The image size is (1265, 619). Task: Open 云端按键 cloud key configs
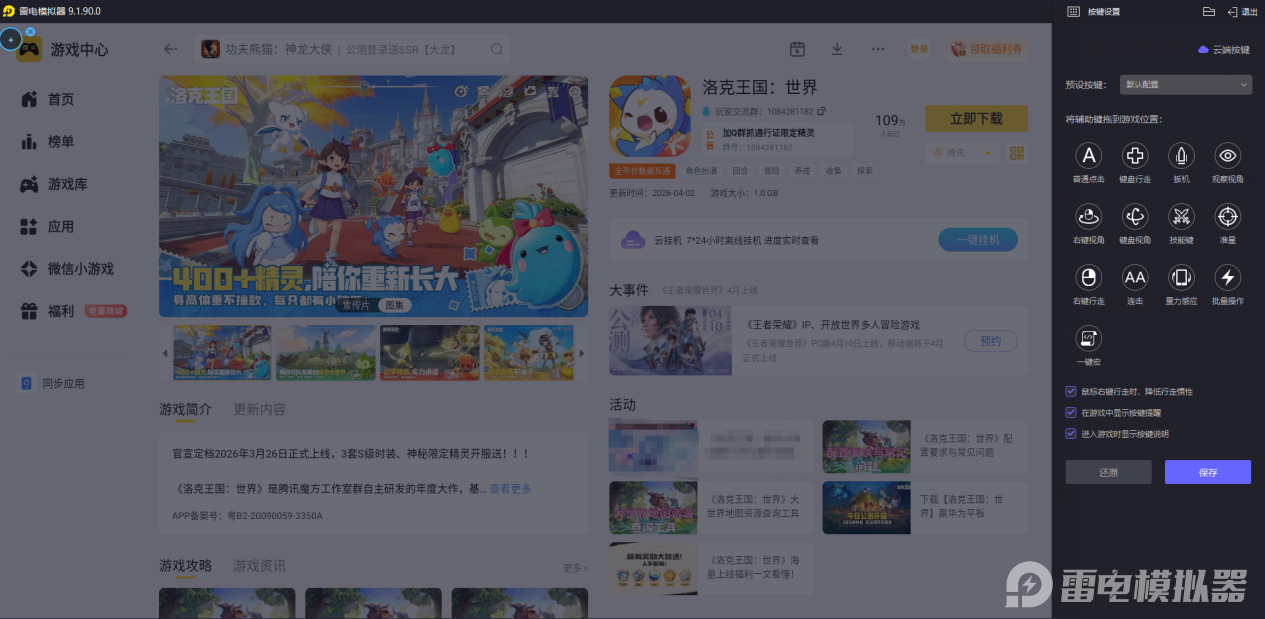(x=1224, y=49)
